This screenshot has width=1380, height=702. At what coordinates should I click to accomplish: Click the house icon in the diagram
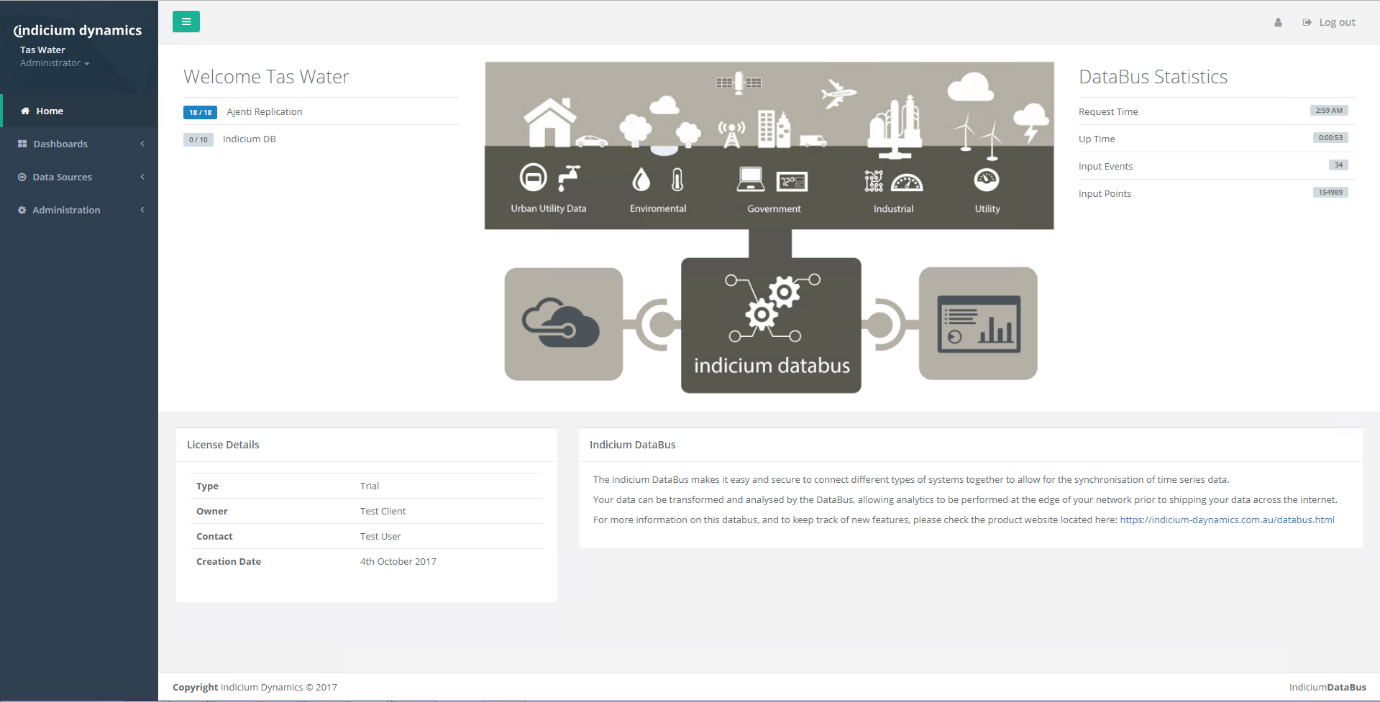(549, 122)
